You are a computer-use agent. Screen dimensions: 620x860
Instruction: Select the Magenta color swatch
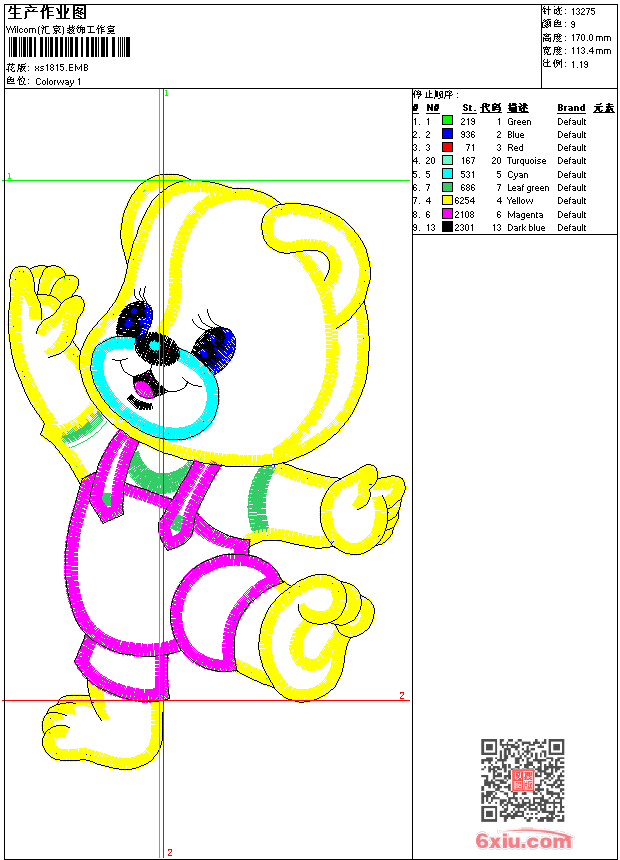447,214
